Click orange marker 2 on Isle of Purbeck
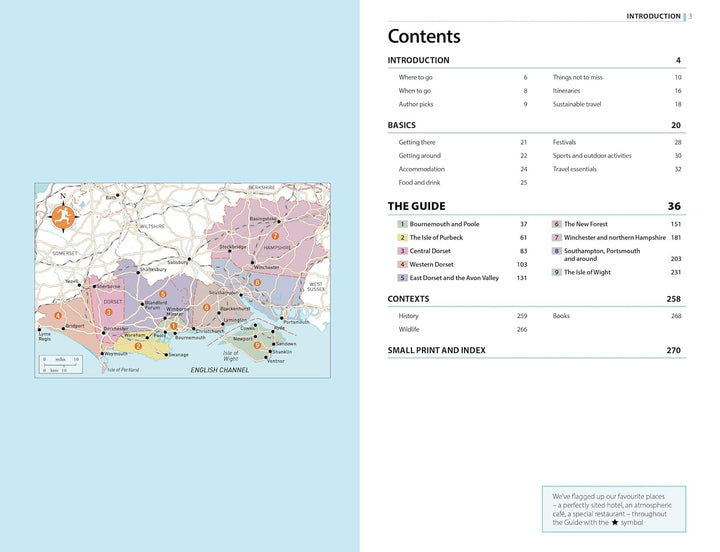Image resolution: width=720 pixels, height=552 pixels. click(138, 346)
